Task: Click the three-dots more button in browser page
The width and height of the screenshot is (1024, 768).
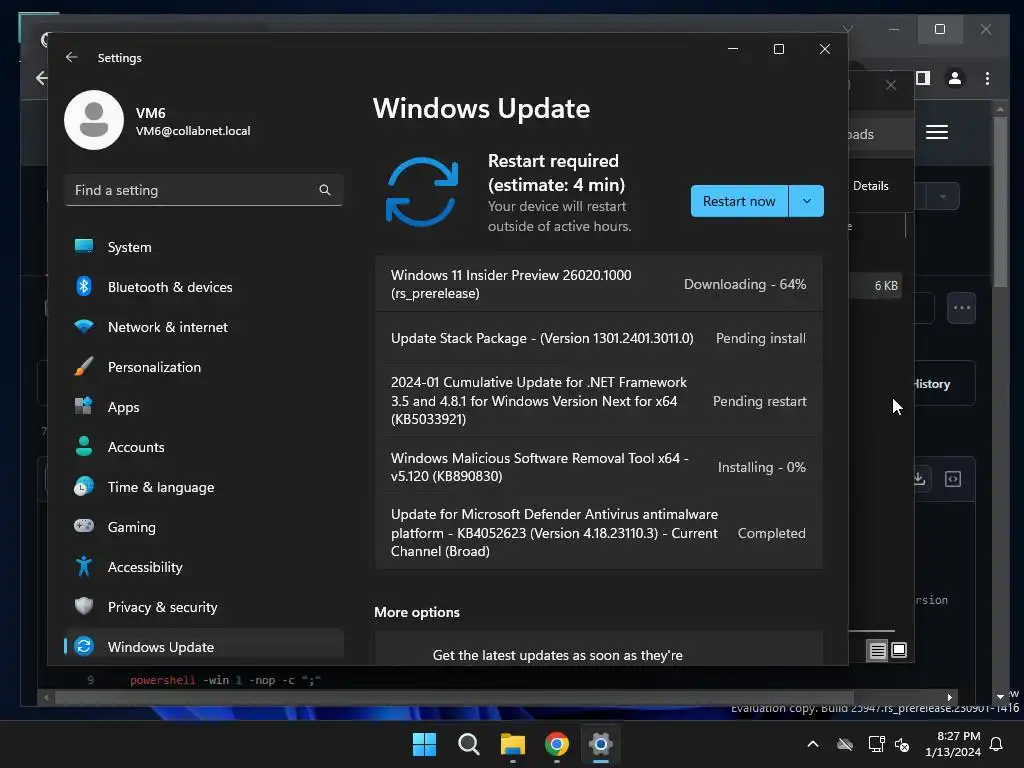Action: 962,308
